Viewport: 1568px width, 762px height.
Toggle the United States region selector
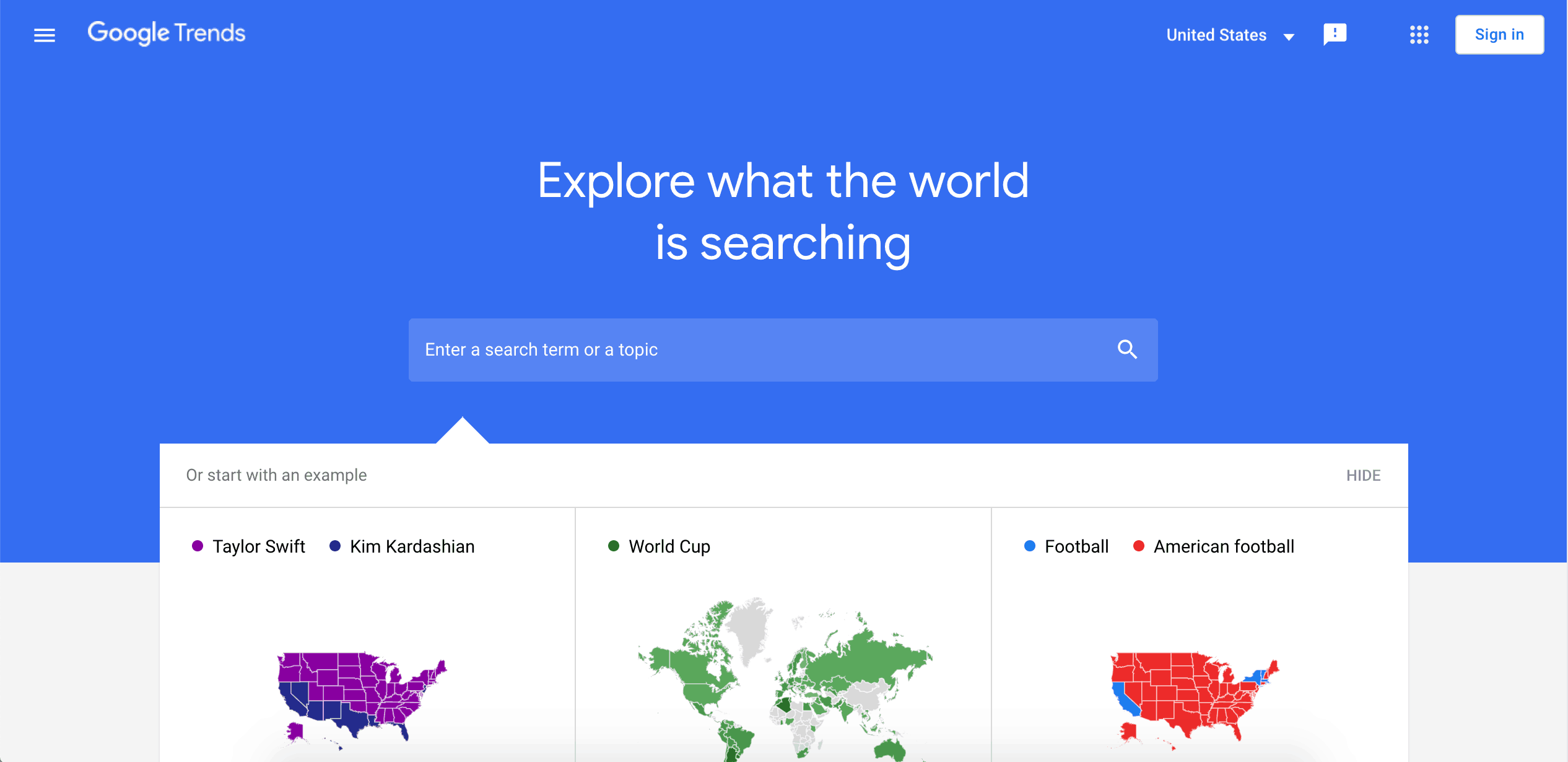click(1231, 35)
